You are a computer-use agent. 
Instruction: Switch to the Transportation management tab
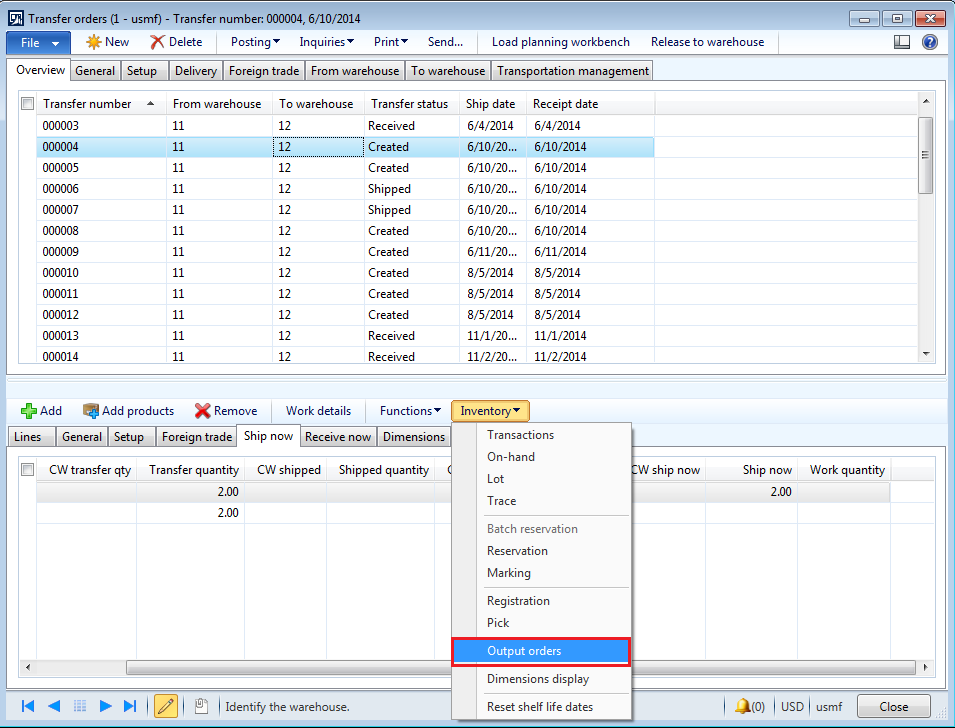click(572, 70)
